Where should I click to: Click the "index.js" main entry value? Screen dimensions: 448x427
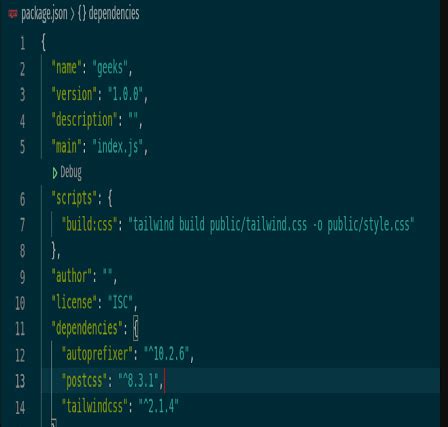[118, 147]
